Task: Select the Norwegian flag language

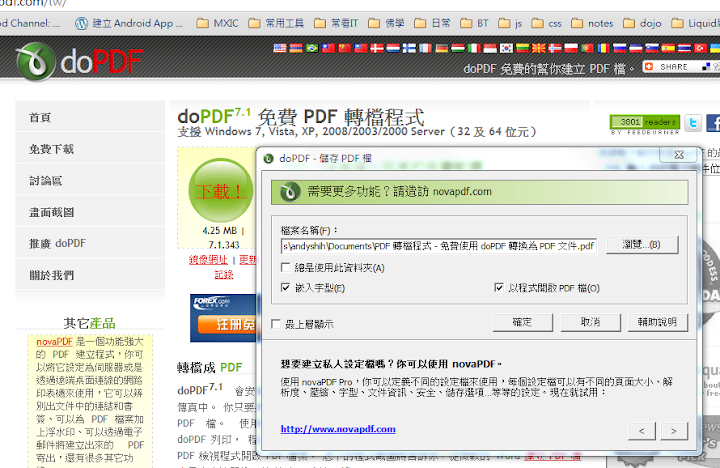Action: point(555,48)
